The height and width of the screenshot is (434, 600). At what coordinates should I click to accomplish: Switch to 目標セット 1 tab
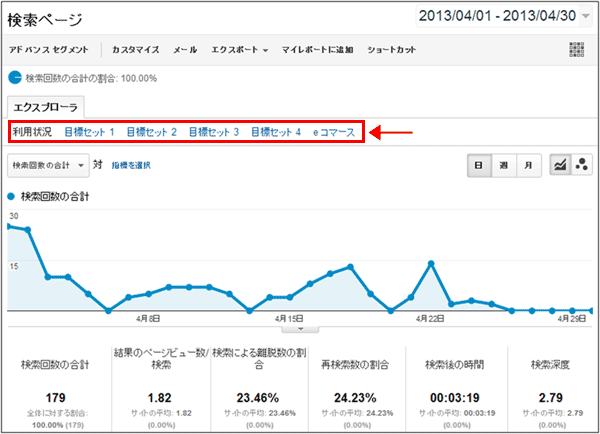[x=89, y=132]
